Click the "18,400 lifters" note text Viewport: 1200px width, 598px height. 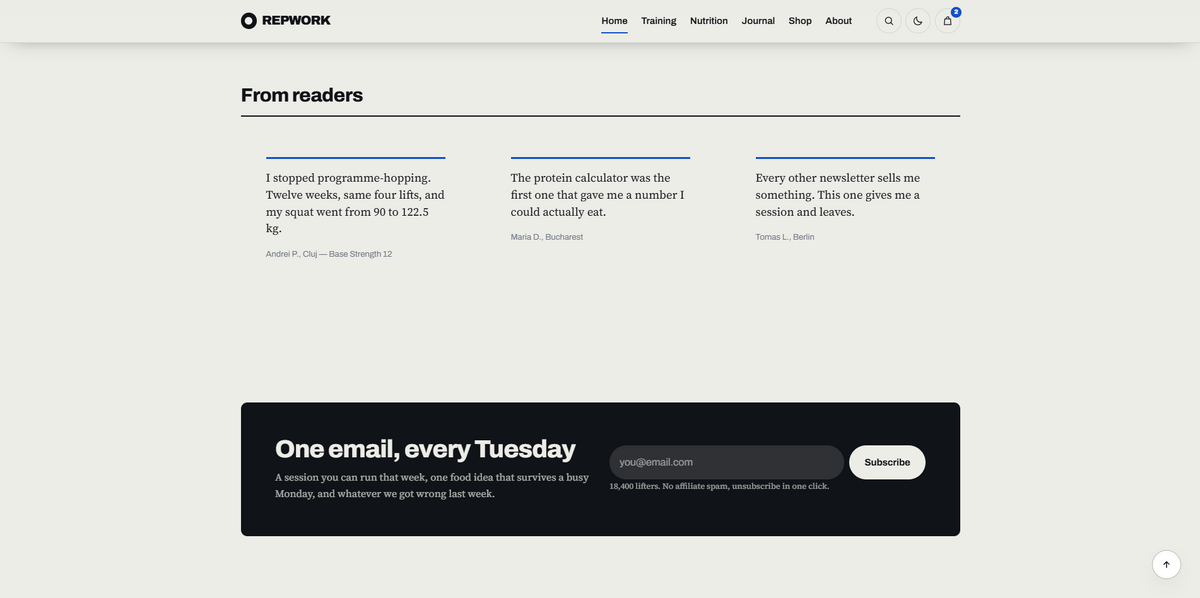coord(719,486)
